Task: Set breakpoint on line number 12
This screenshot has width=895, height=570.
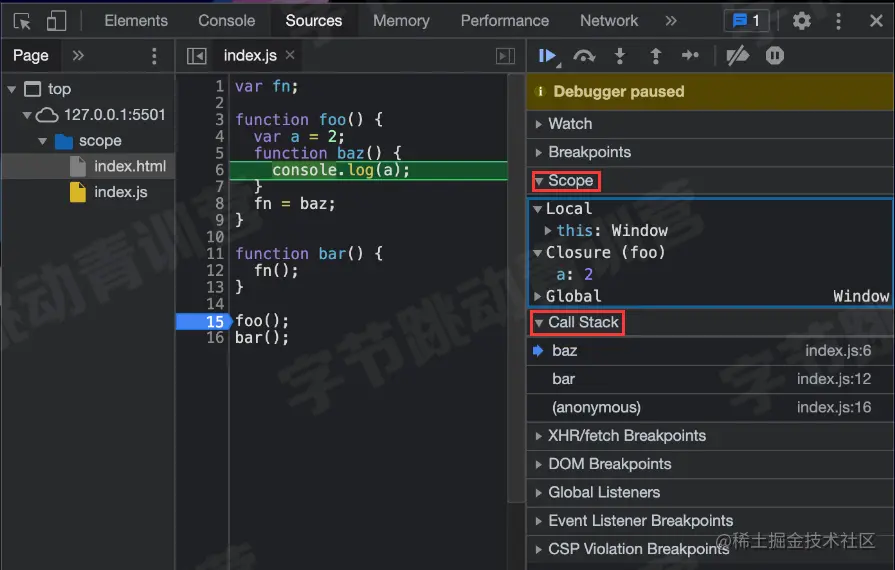Action: [x=215, y=270]
